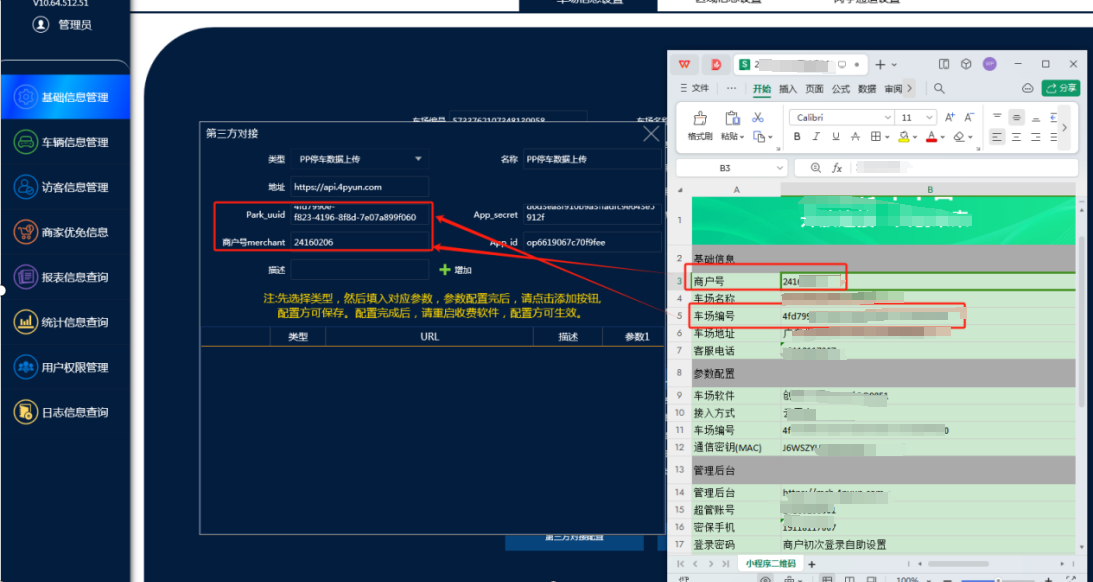Toggle middle vertical alignment
Image resolution: width=1093 pixels, height=582 pixels.
(x=1017, y=117)
